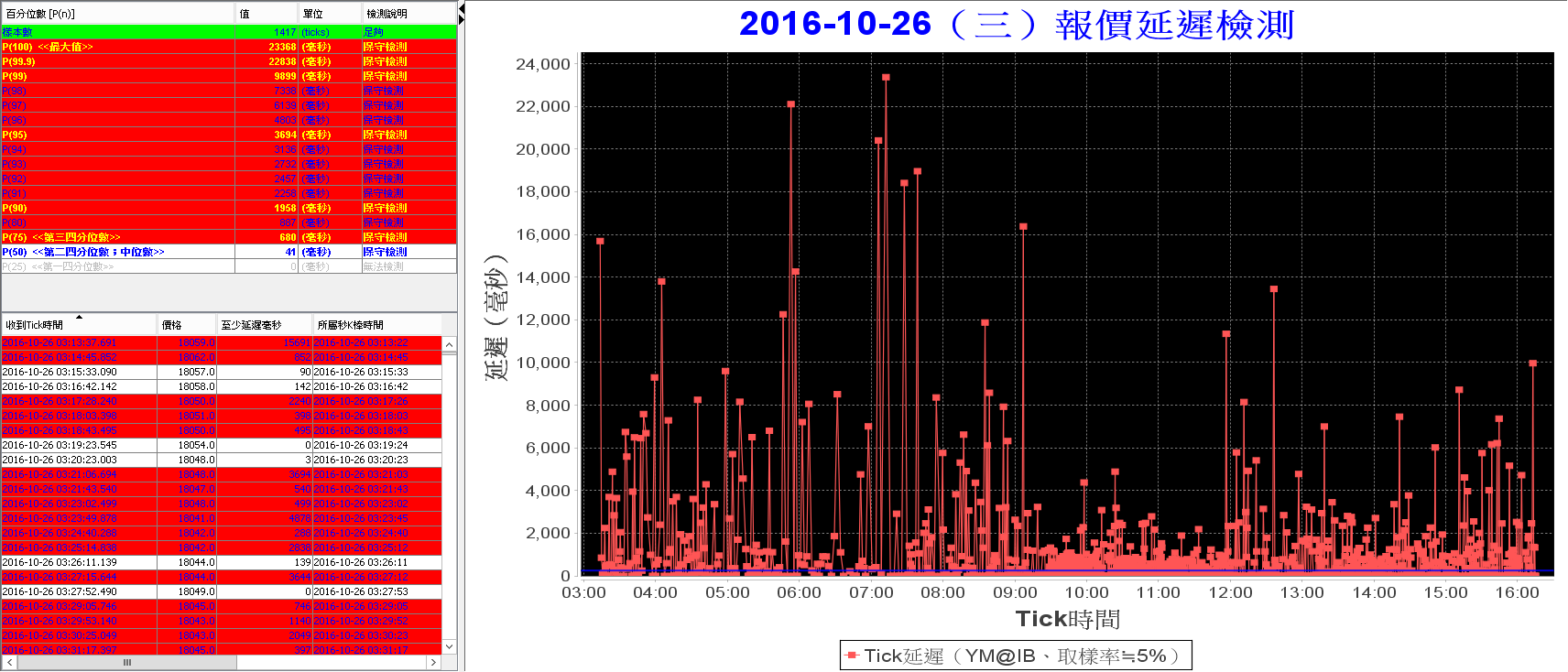This screenshot has width=1568, height=672.
Task: Select the P(92) percentile row
Action: click(x=229, y=179)
